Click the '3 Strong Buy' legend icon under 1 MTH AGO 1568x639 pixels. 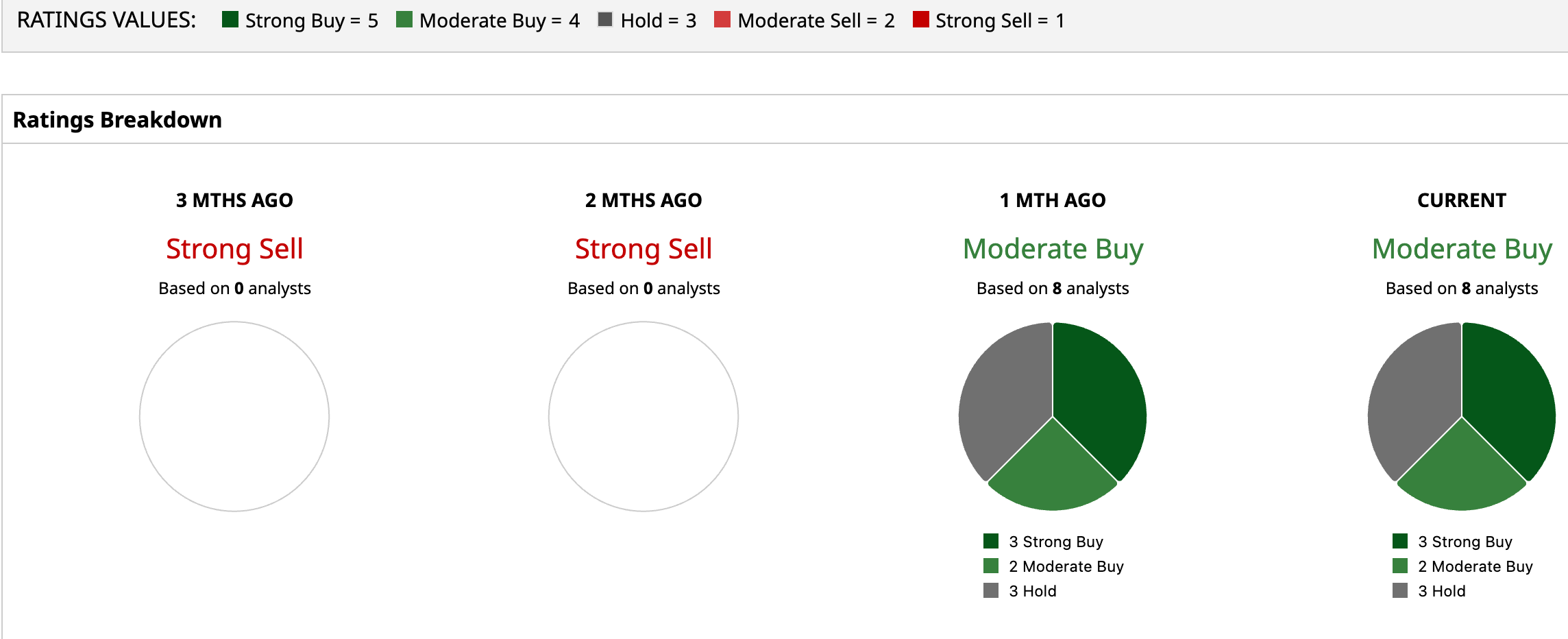coord(991,542)
